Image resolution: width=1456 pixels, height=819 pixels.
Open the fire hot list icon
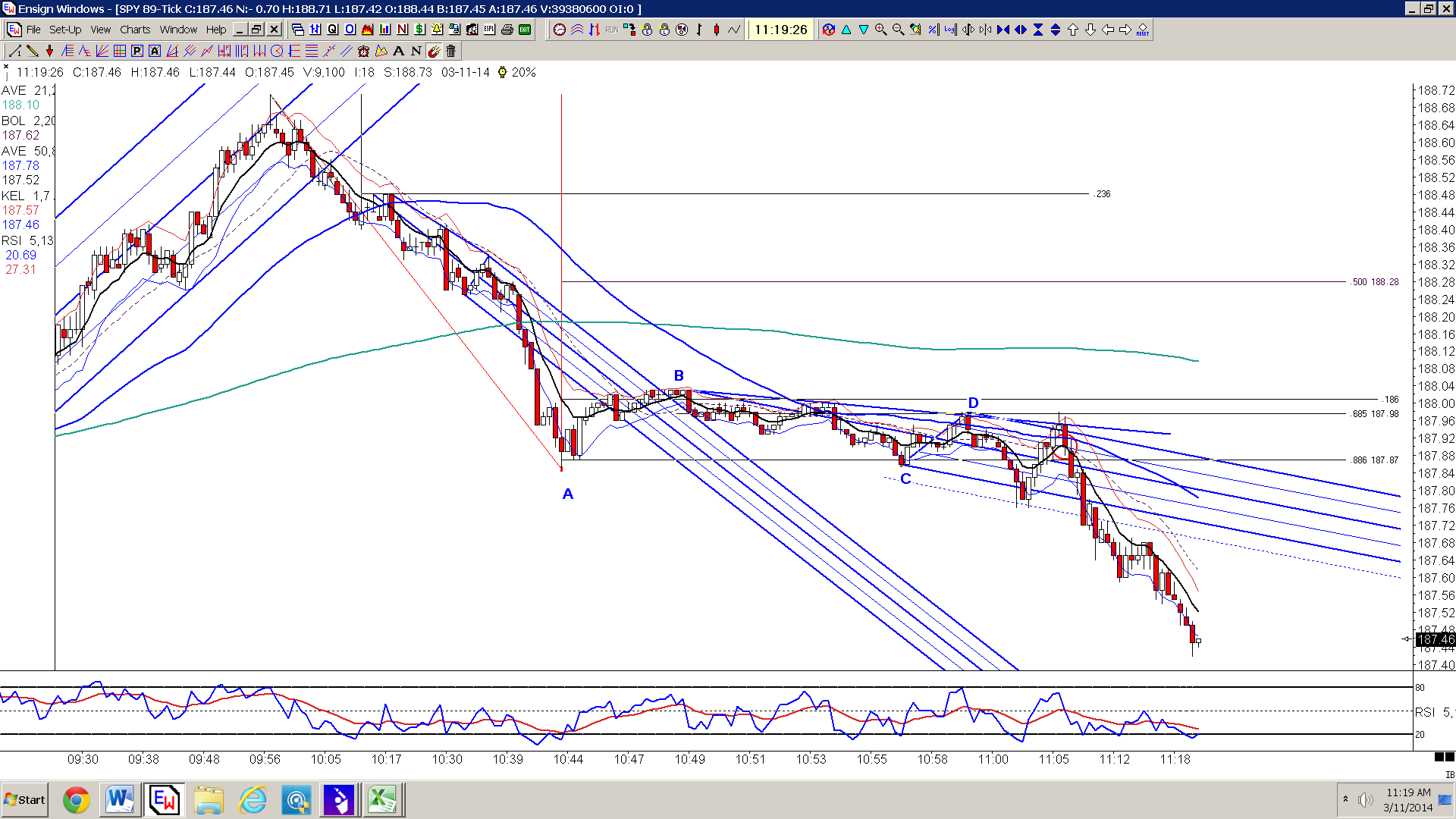[x=367, y=30]
